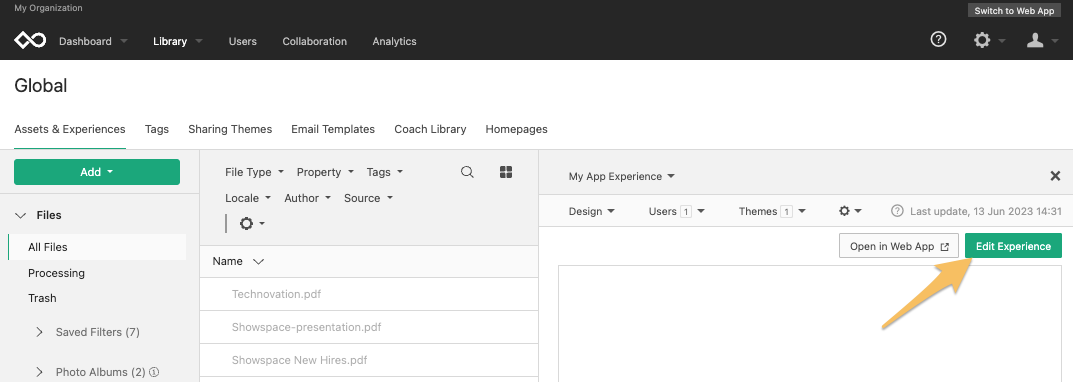This screenshot has width=1073, height=382.
Task: Open the Themes 1 dropdown
Action: [772, 212]
